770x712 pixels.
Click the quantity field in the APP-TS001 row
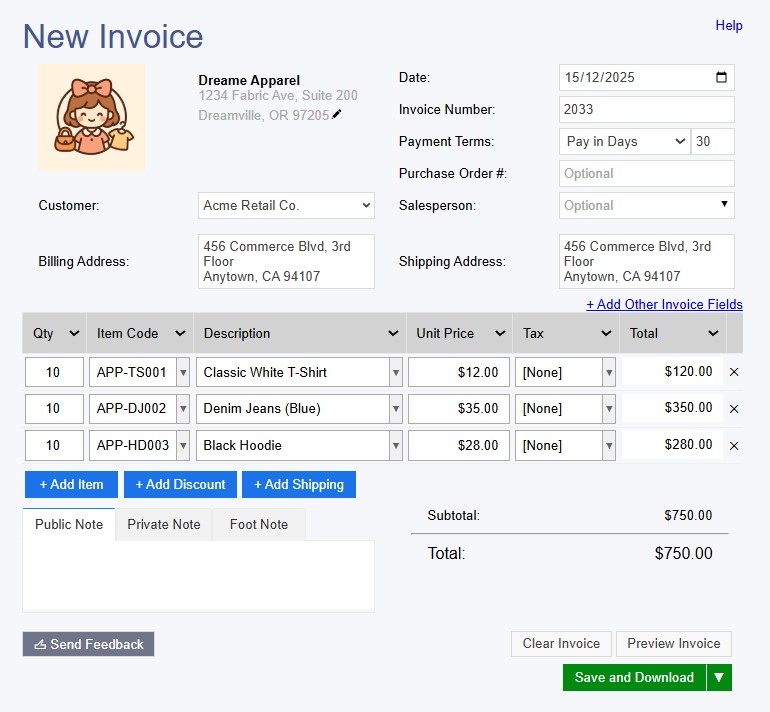pos(54,372)
